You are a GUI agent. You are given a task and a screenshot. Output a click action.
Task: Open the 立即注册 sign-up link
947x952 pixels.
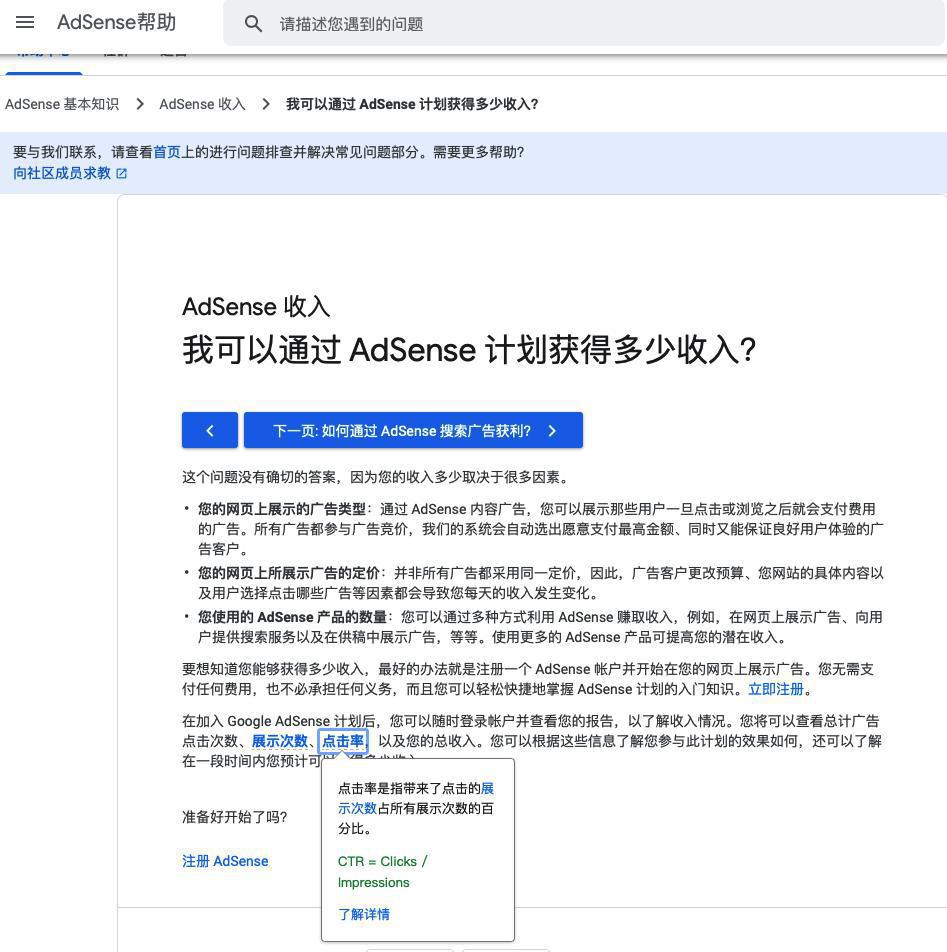(776, 689)
